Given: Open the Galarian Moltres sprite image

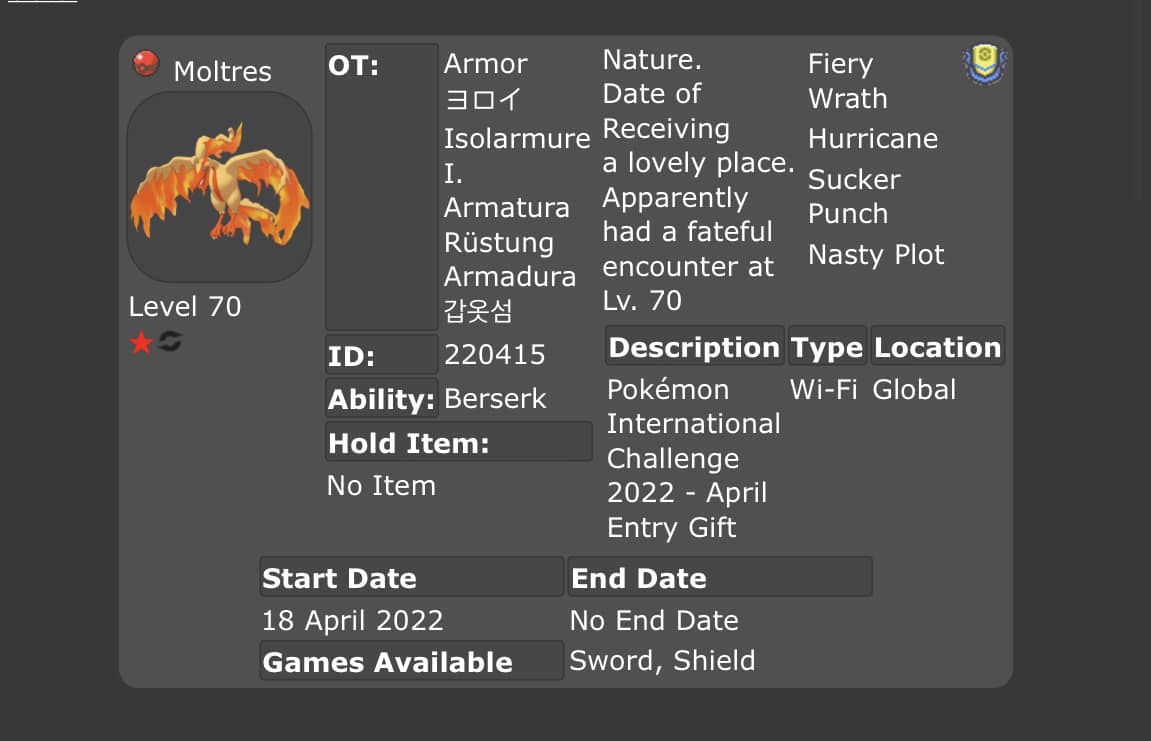Looking at the screenshot, I should pyautogui.click(x=219, y=187).
